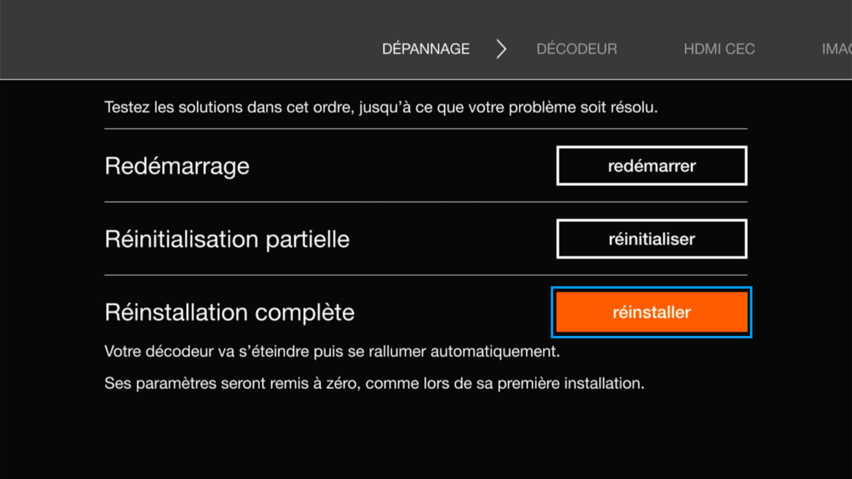Click the Réinstallation complète title
Viewport: 852px width, 479px height.
pyautogui.click(x=229, y=312)
